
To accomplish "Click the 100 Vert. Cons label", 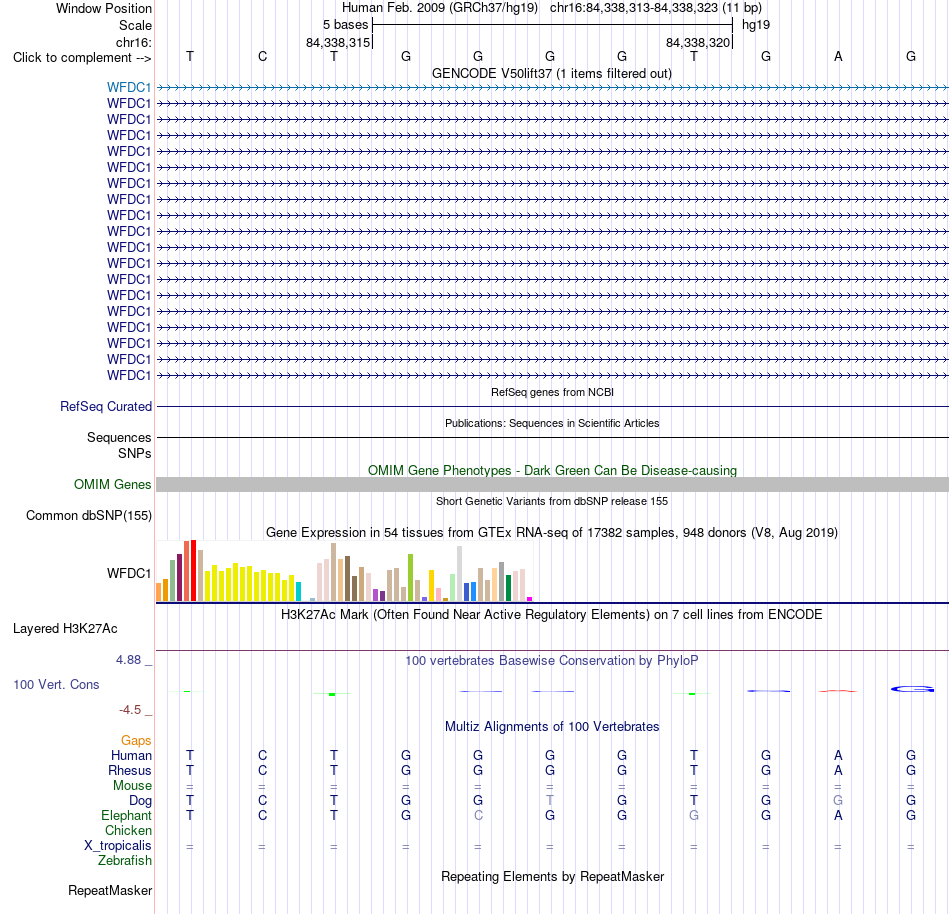I will pyautogui.click(x=56, y=684).
